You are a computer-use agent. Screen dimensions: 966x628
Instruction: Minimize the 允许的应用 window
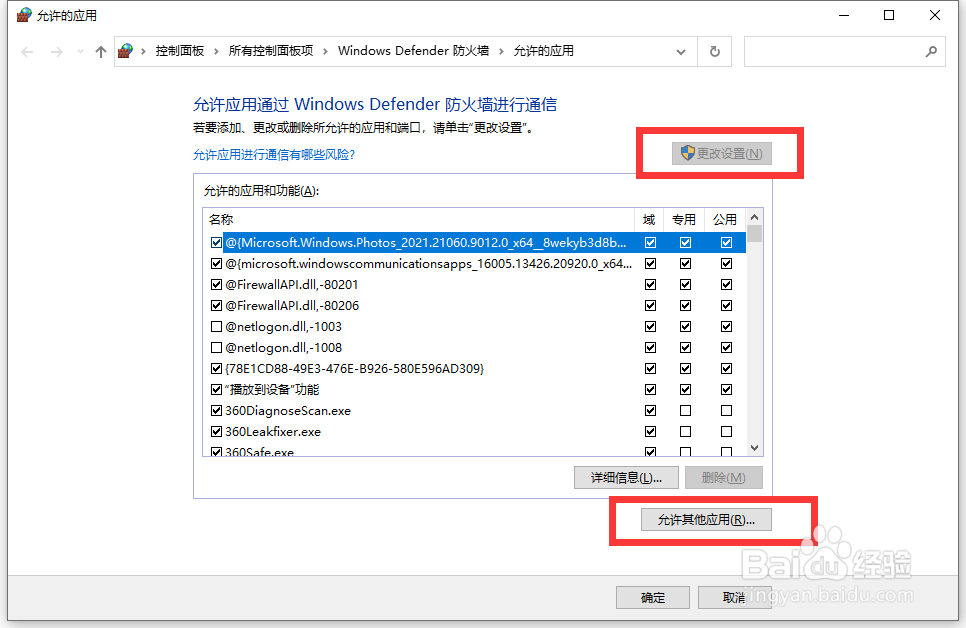(x=844, y=15)
